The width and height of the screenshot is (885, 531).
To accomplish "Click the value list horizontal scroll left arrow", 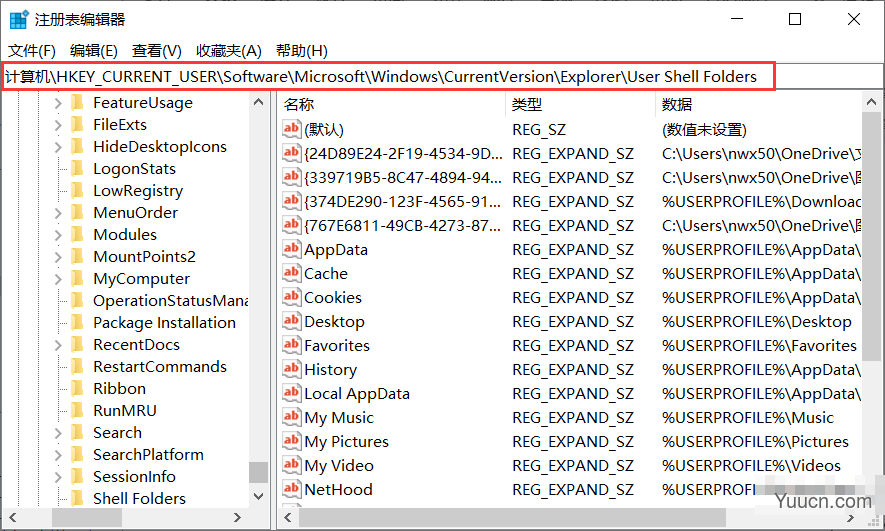I will (288, 517).
